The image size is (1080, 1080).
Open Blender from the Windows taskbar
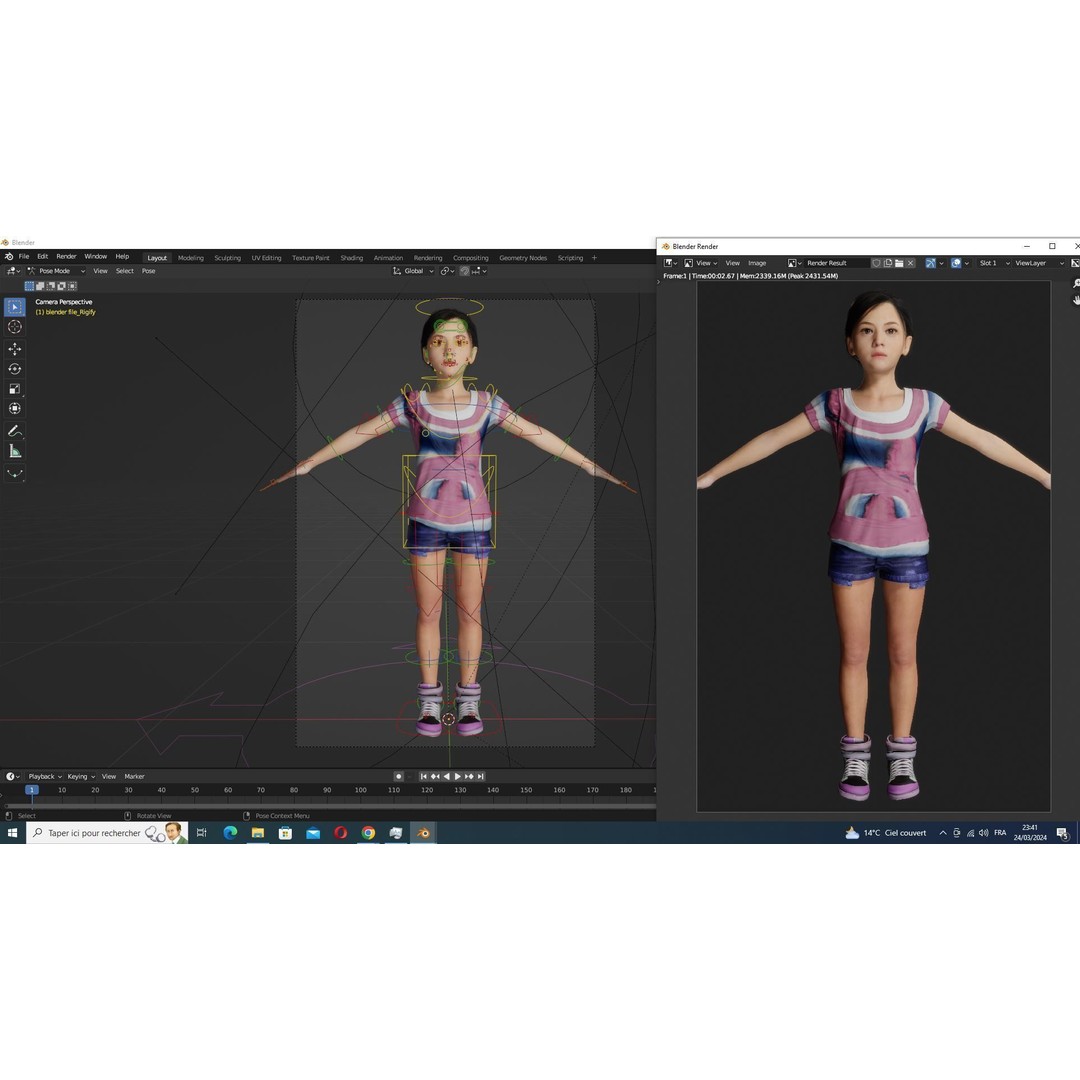point(423,833)
